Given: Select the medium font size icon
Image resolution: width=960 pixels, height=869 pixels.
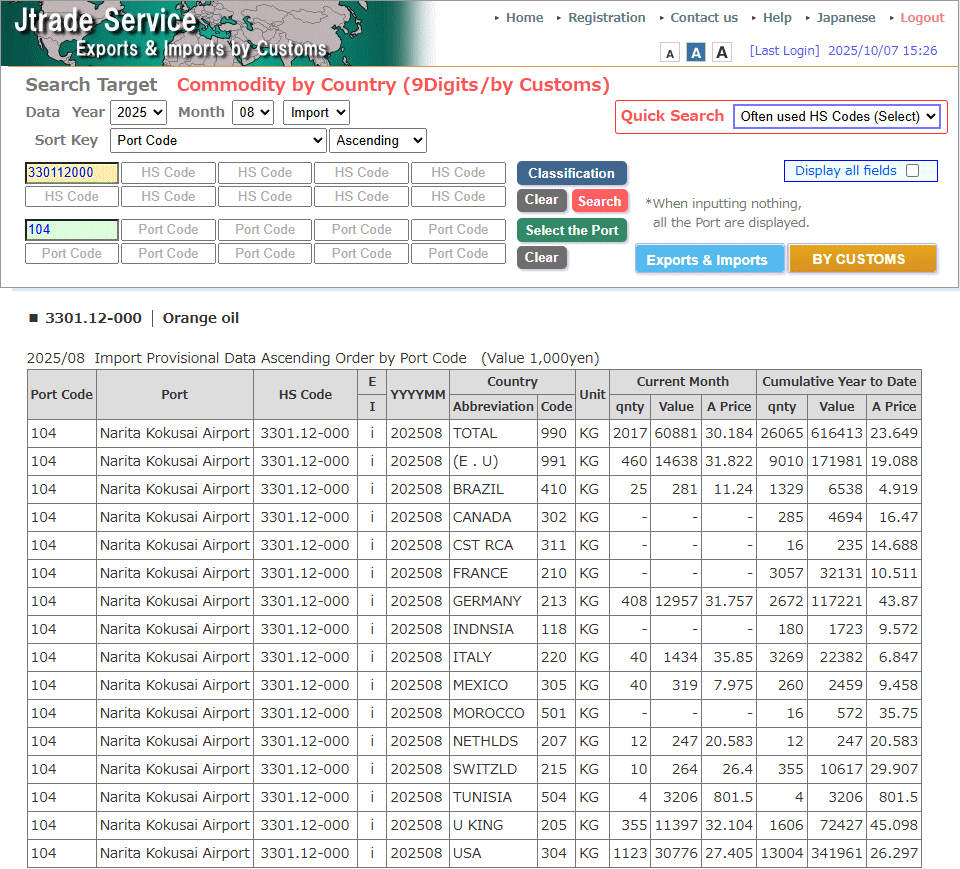Looking at the screenshot, I should [x=696, y=53].
